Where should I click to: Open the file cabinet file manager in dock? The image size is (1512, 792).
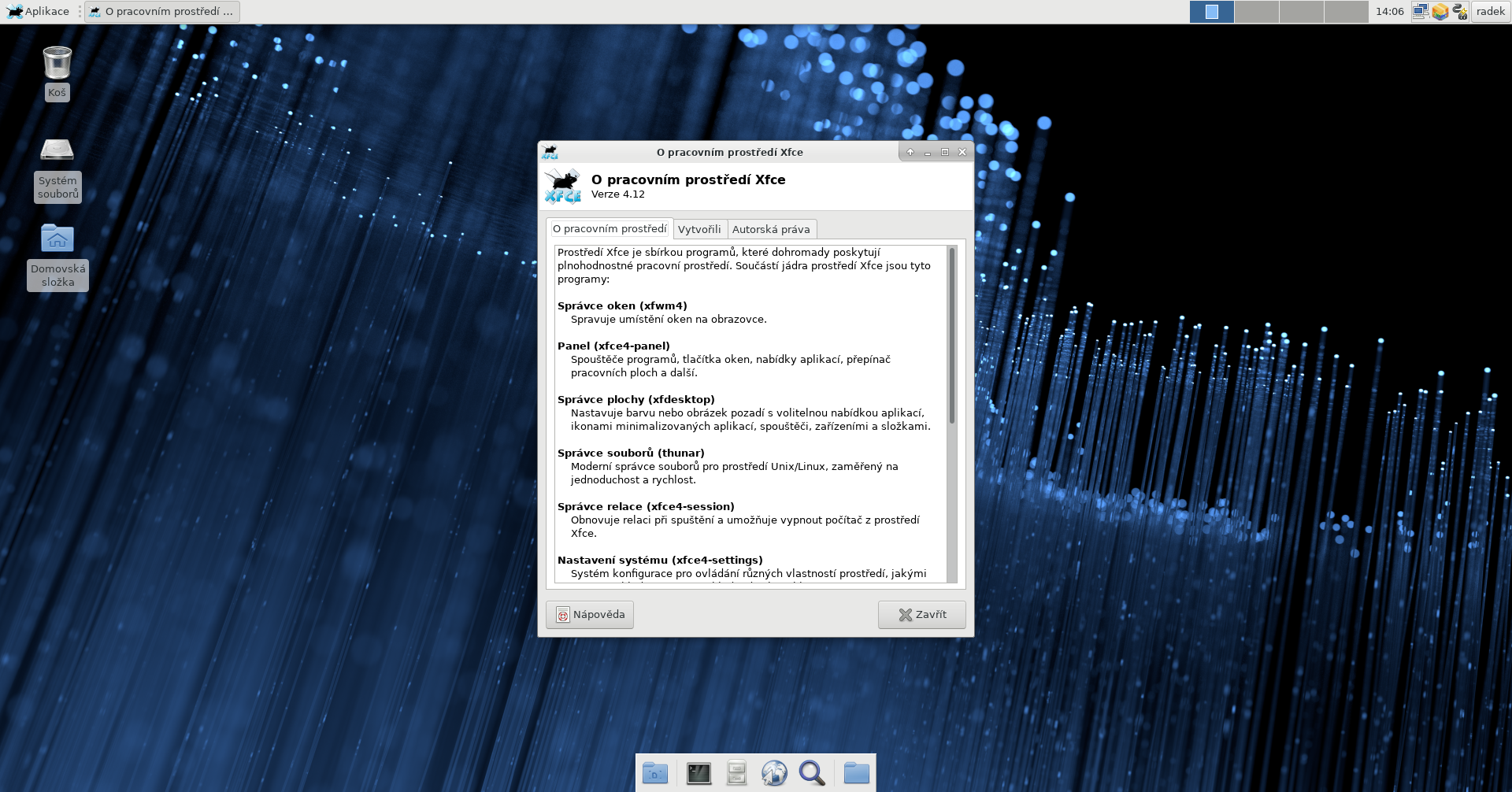click(x=736, y=773)
